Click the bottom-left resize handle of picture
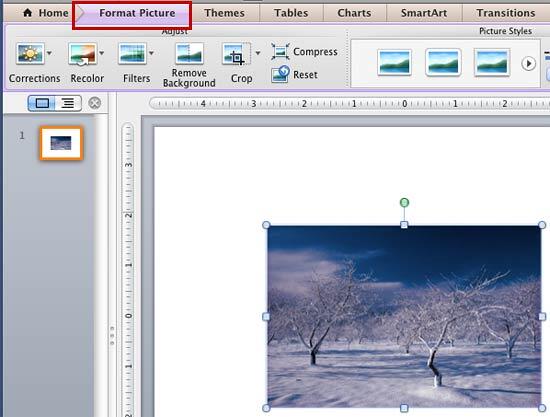 click(x=266, y=408)
